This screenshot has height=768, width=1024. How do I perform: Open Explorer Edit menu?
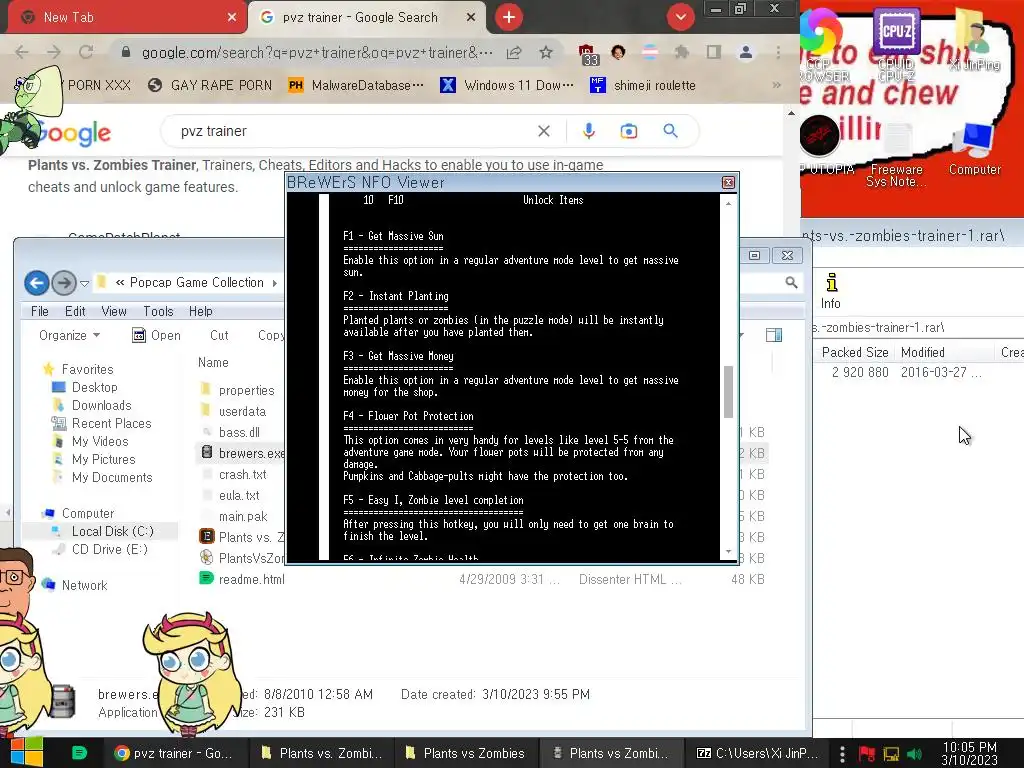coord(75,312)
